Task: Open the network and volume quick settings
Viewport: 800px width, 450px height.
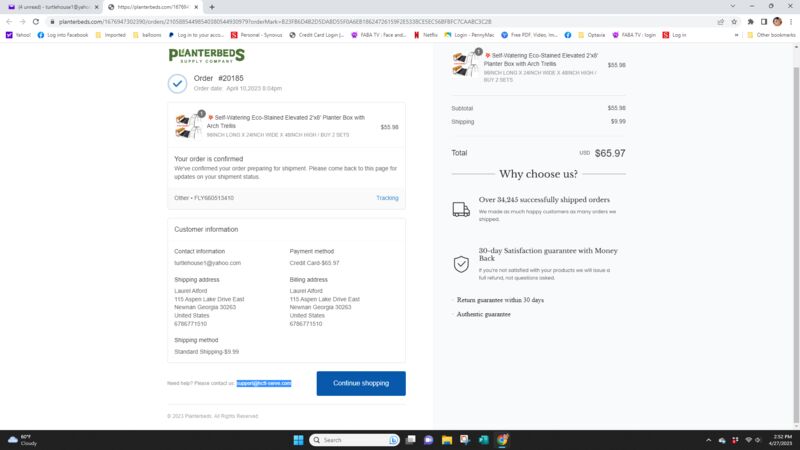Action: coord(753,440)
